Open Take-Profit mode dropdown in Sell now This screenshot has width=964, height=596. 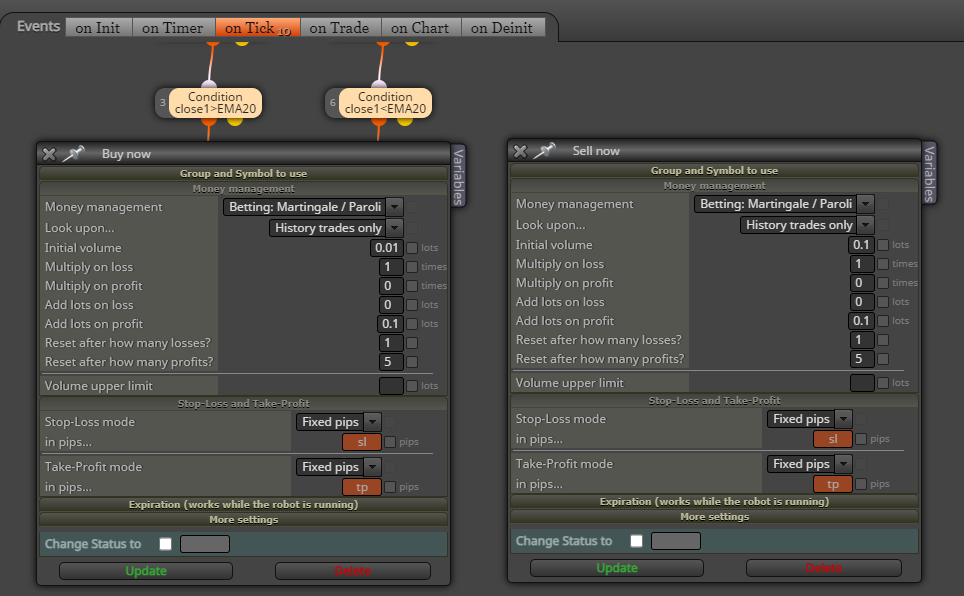809,463
